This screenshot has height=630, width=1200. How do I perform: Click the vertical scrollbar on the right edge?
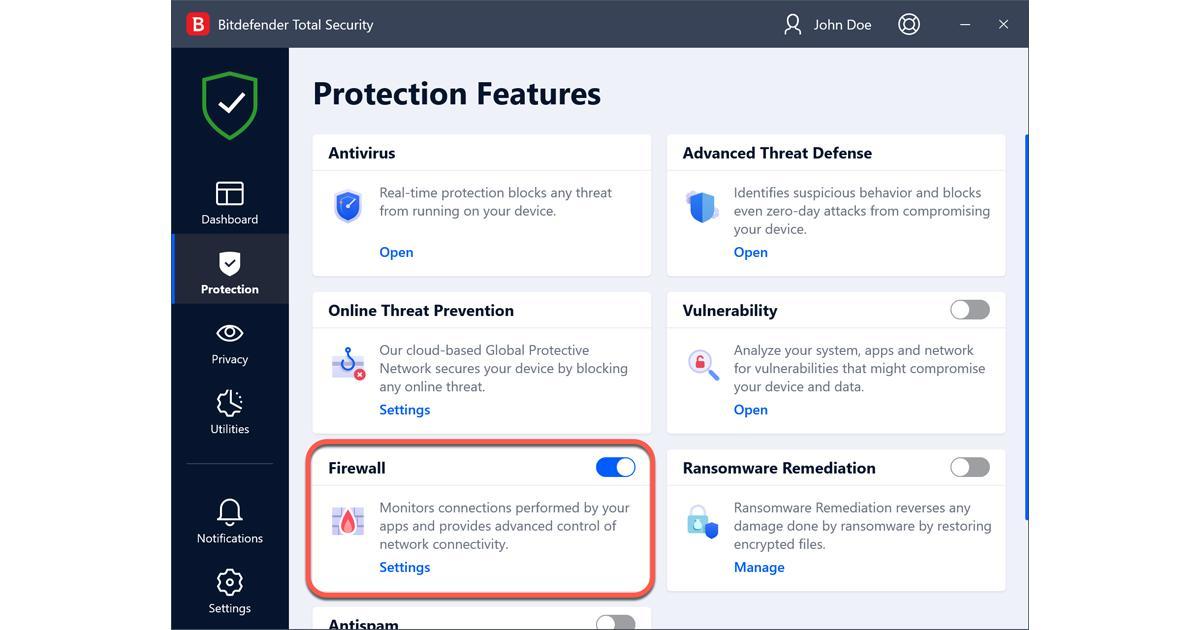pos(1026,327)
